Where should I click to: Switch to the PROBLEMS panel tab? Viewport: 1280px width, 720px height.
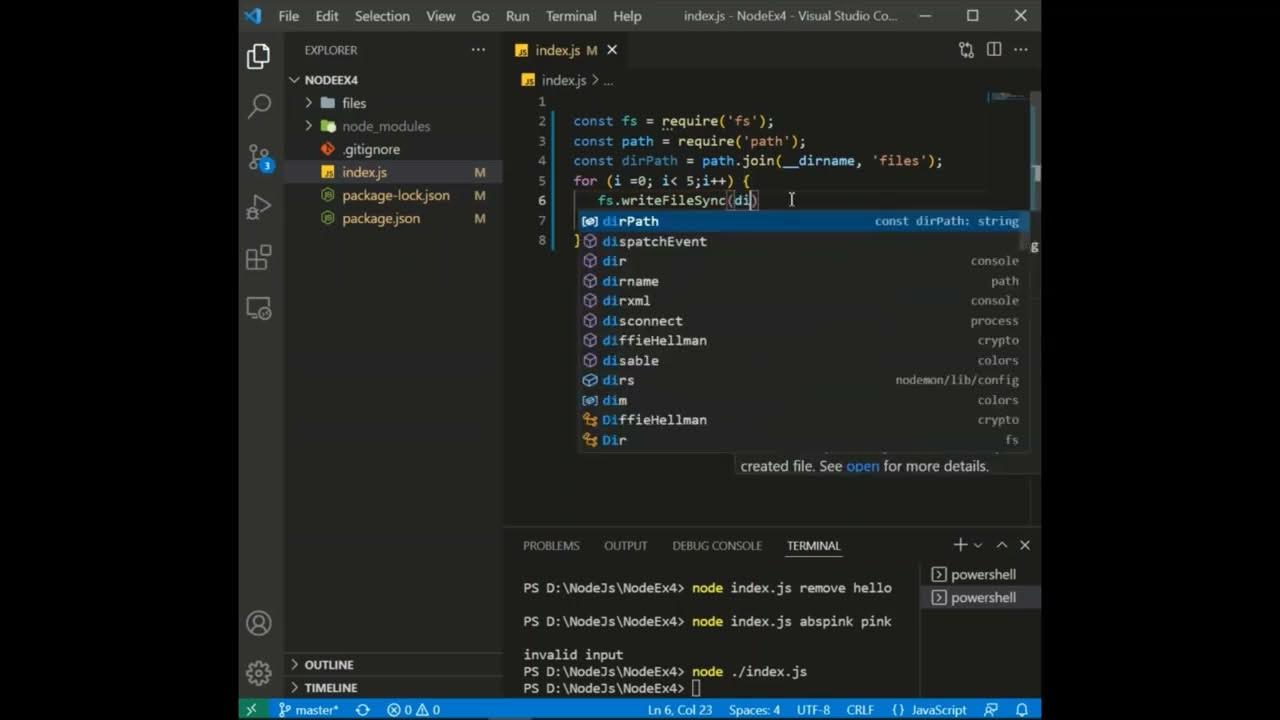tap(551, 545)
